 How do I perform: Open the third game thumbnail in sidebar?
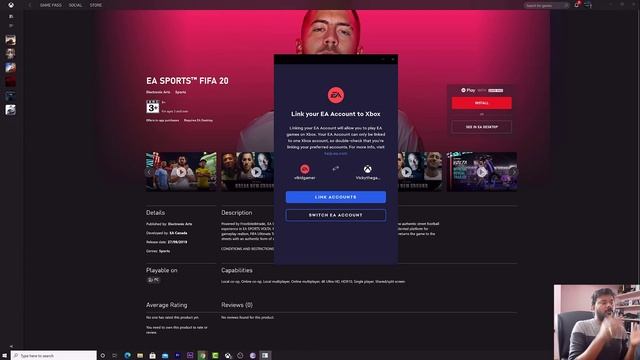(11, 67)
